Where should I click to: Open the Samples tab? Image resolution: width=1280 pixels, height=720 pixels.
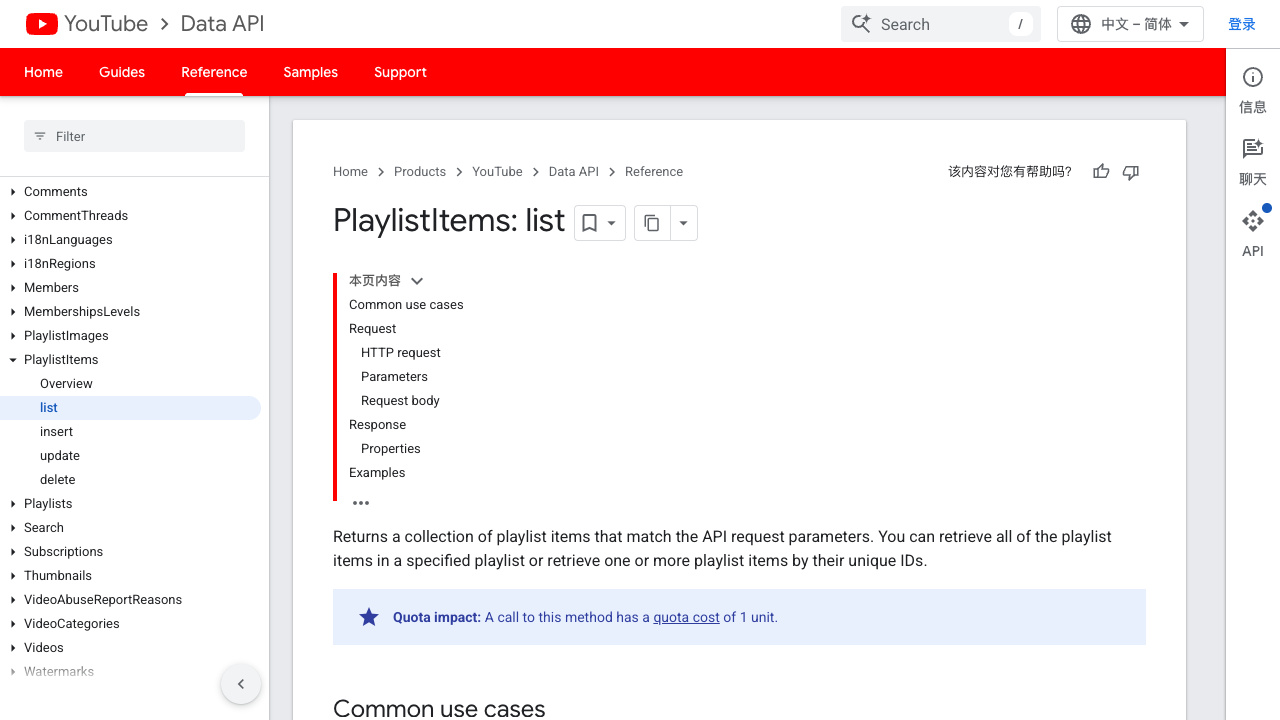[310, 72]
